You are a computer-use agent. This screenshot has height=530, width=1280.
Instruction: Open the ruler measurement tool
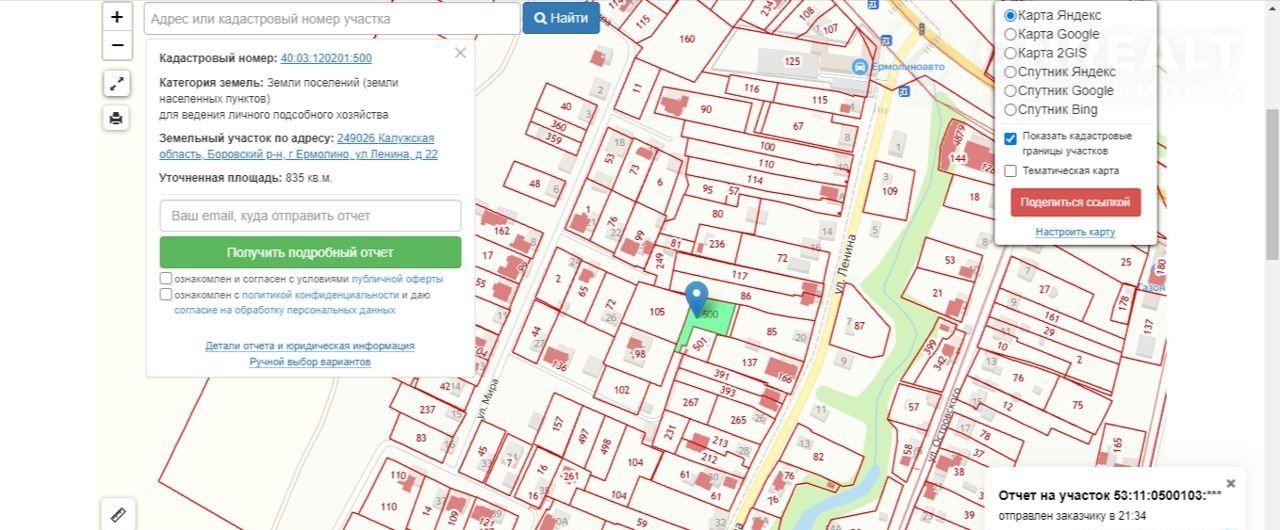pyautogui.click(x=118, y=515)
